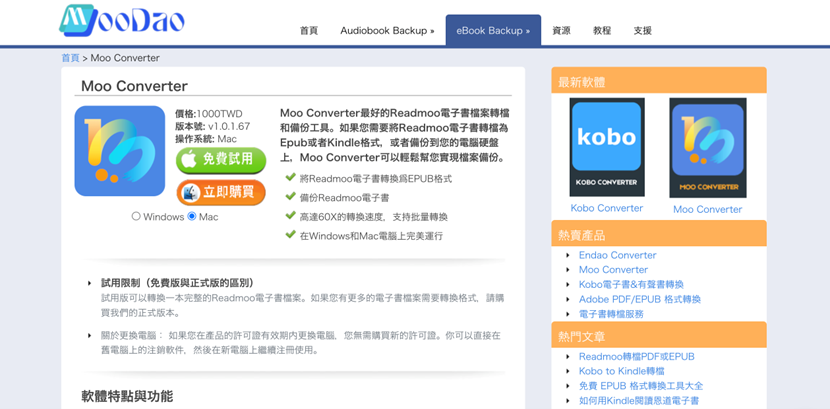Click the 試用限制 heading text
Viewport: 830px width, 409px height.
click(x=181, y=283)
